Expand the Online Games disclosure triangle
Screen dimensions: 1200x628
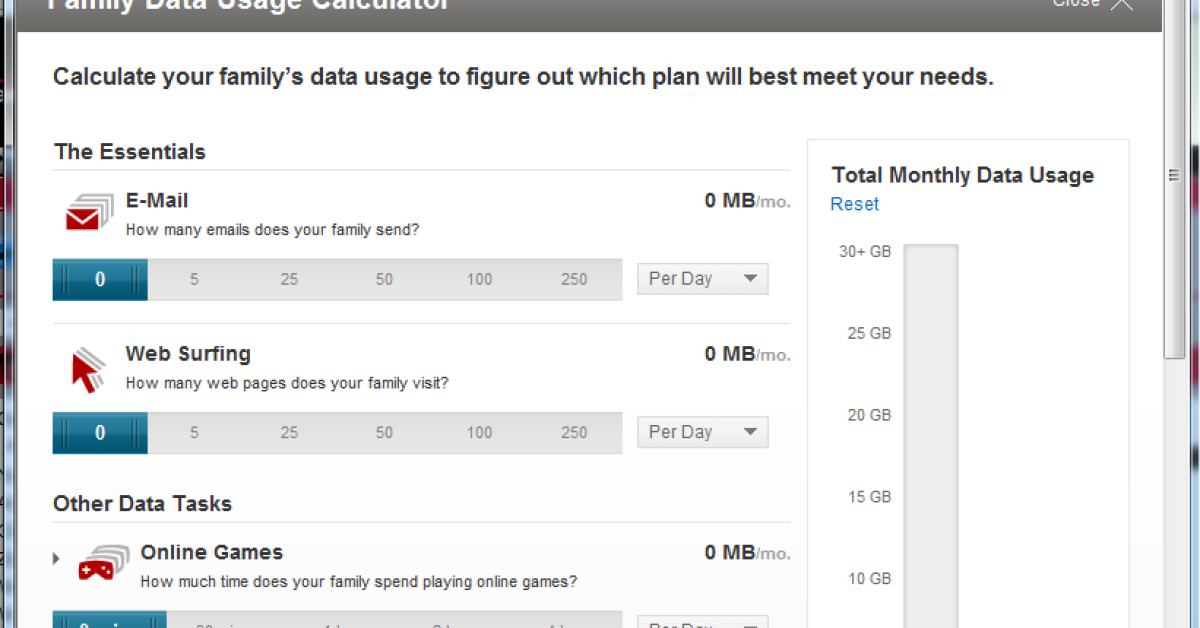(x=57, y=559)
